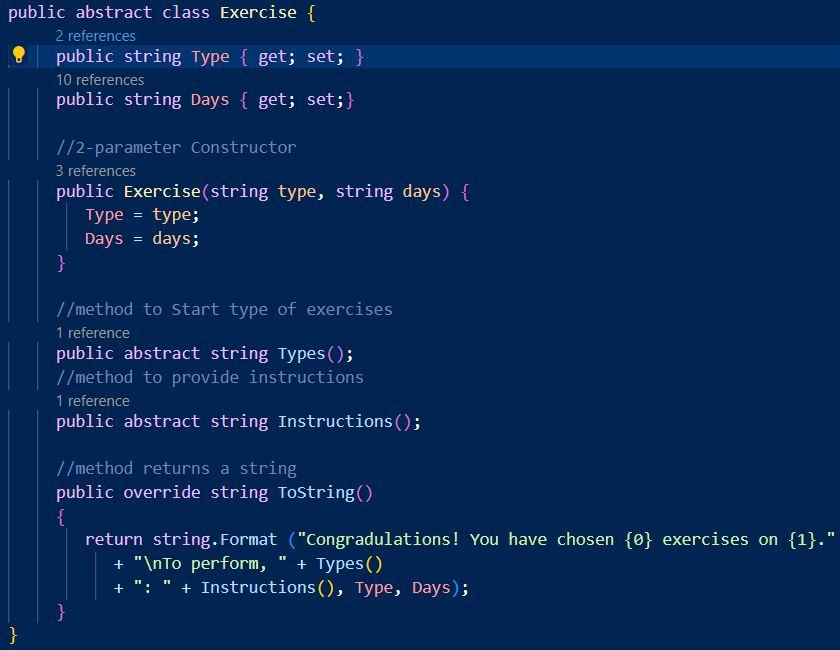Click the 'Days' argument on the last return line
840x650 pixels.
(x=431, y=588)
